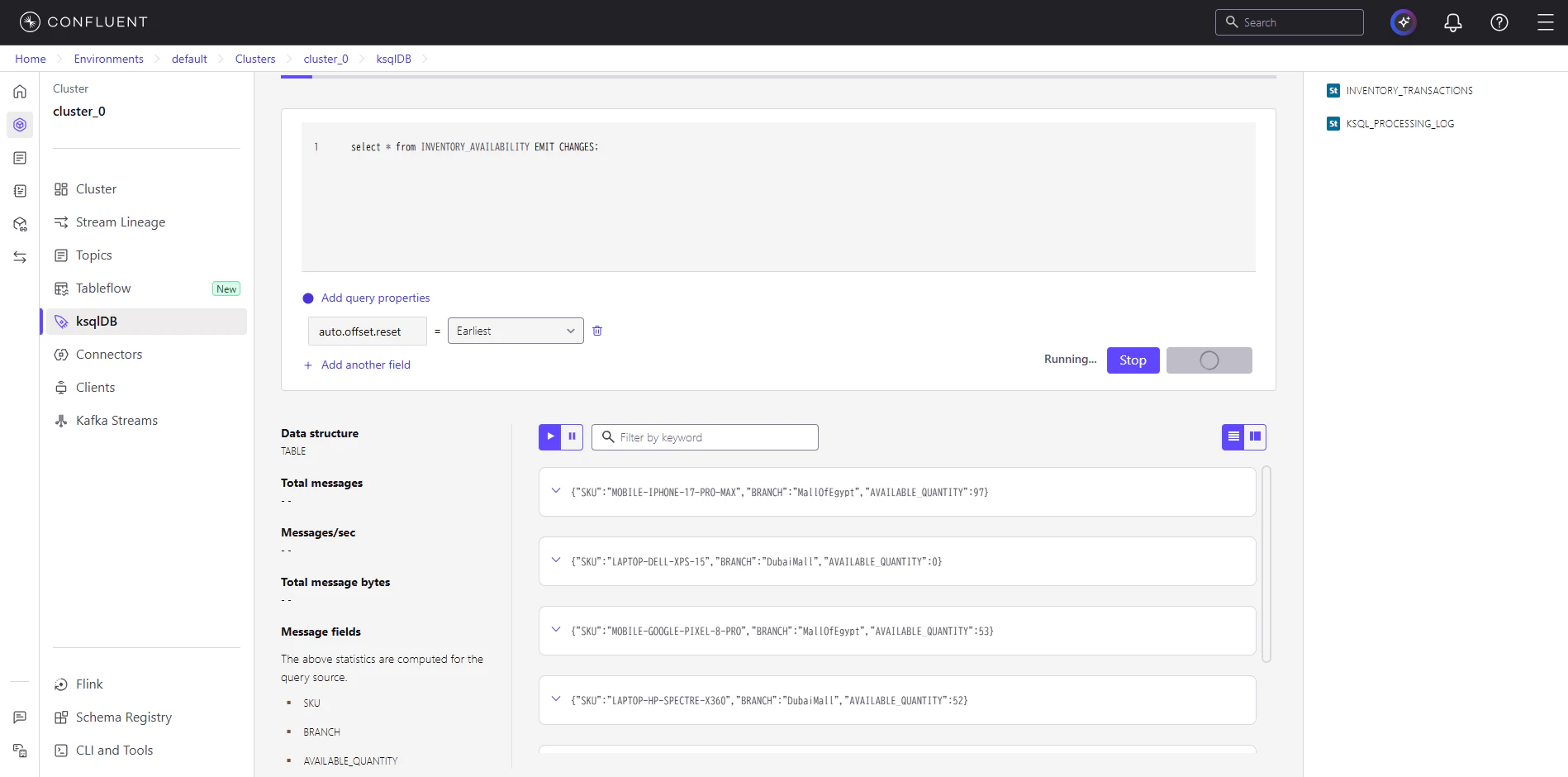Screen dimensions: 1568x777
Task: Go to ksqlDB breadcrumb
Action: coord(393,59)
